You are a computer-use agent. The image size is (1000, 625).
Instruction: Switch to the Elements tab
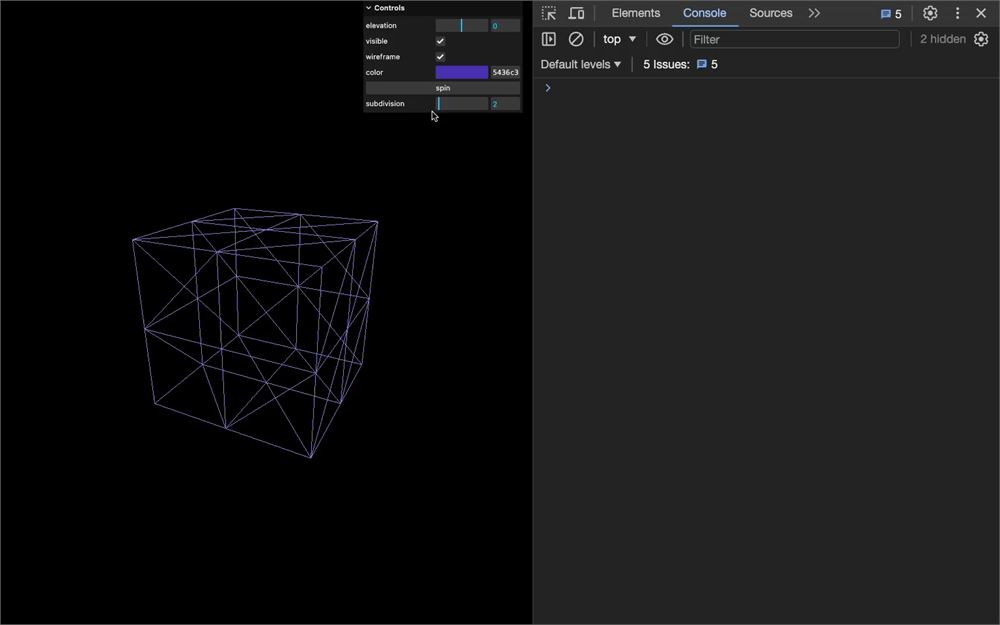(635, 13)
